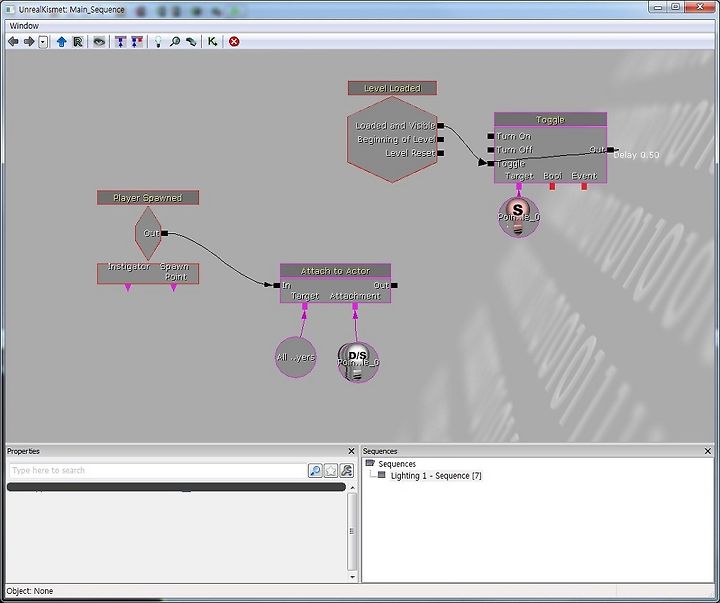Click the Attachment variable connector

(355, 306)
